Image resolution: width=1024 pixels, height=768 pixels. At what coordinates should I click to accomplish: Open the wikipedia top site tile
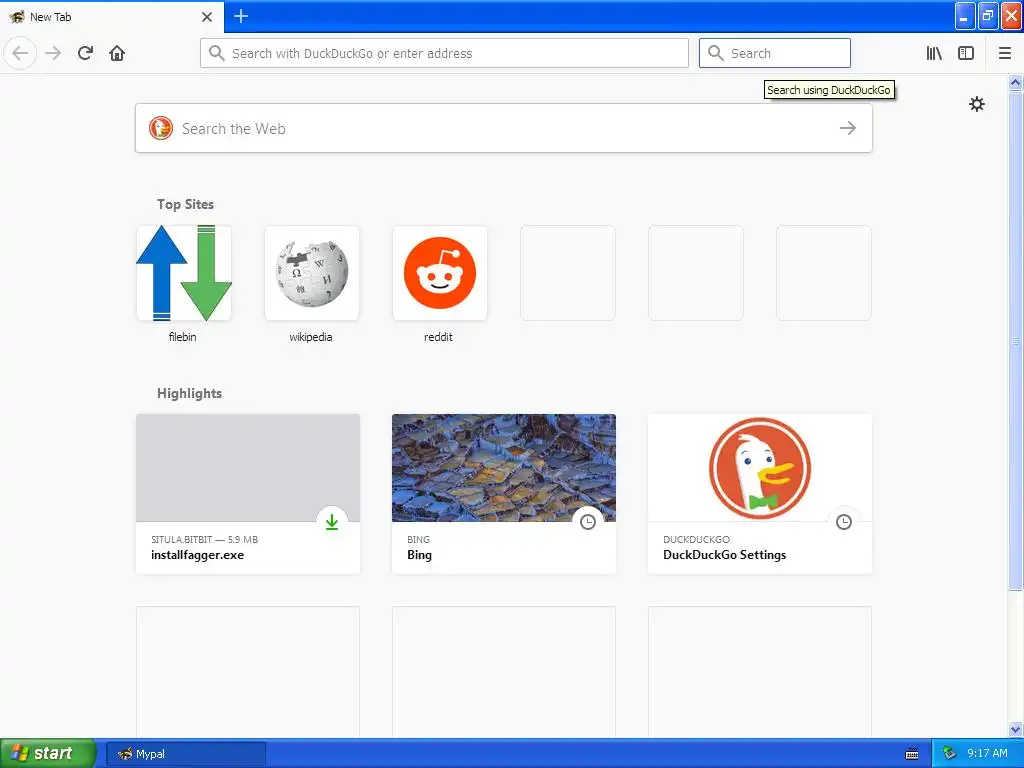[312, 273]
